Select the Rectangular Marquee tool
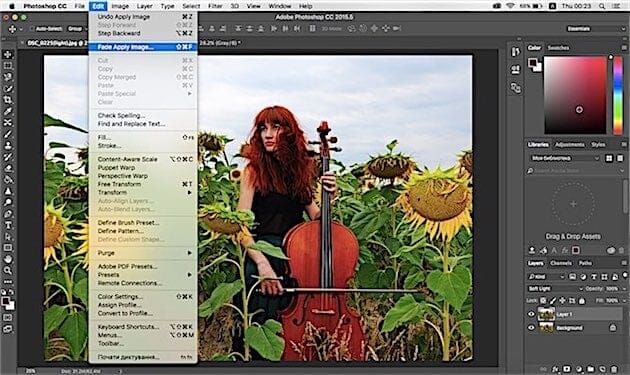This screenshot has height=375, width=630. [x=8, y=66]
